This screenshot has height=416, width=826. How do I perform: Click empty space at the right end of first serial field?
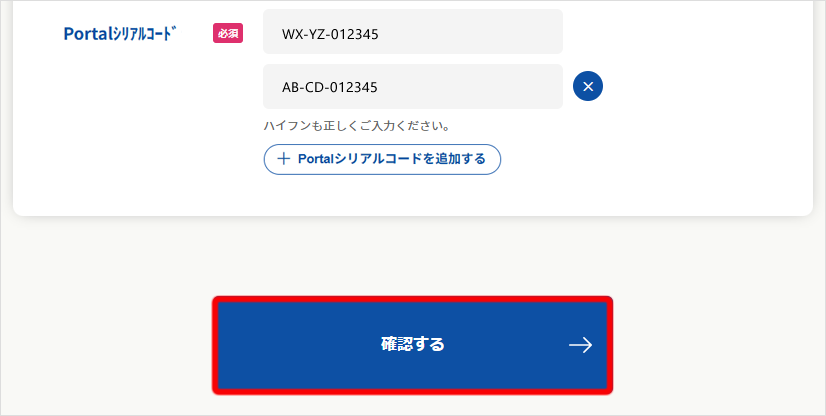click(530, 32)
